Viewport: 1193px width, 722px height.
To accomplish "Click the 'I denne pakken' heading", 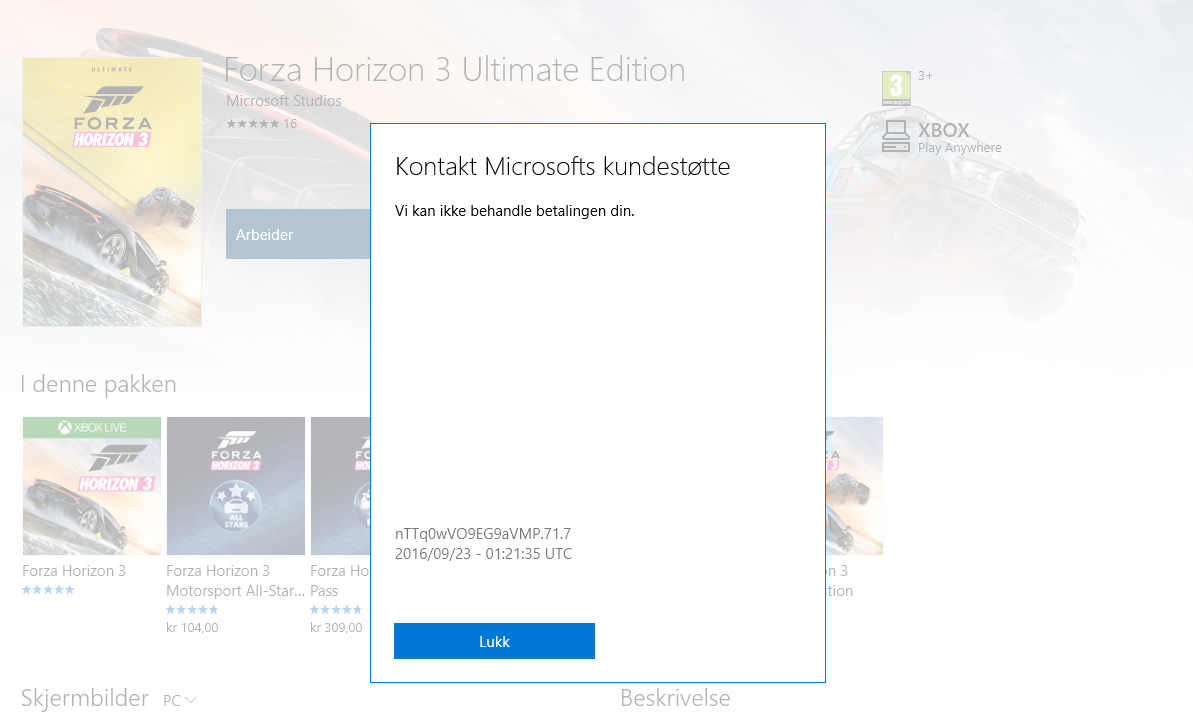I will click(98, 384).
